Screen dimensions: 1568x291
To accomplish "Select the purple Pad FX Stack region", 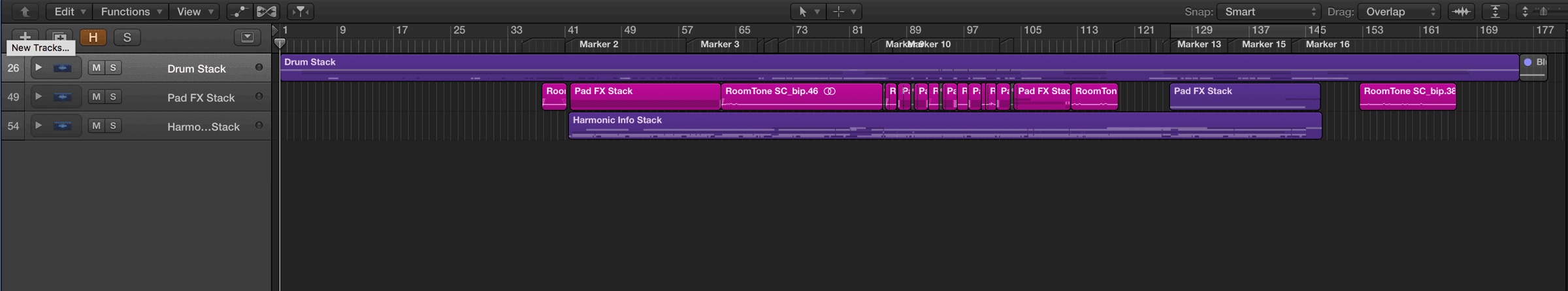I will tap(1245, 97).
